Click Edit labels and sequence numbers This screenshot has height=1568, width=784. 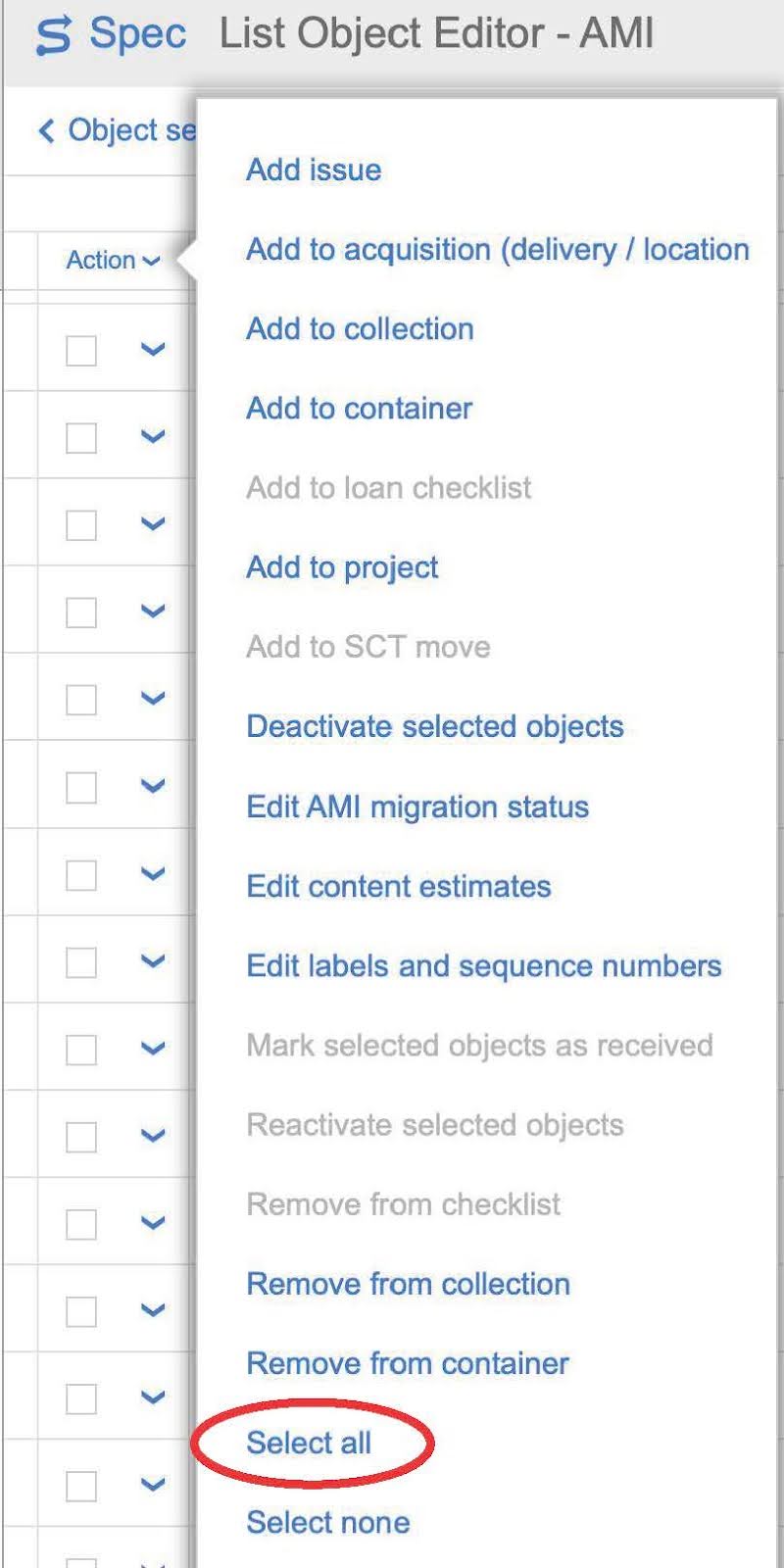[x=484, y=965]
